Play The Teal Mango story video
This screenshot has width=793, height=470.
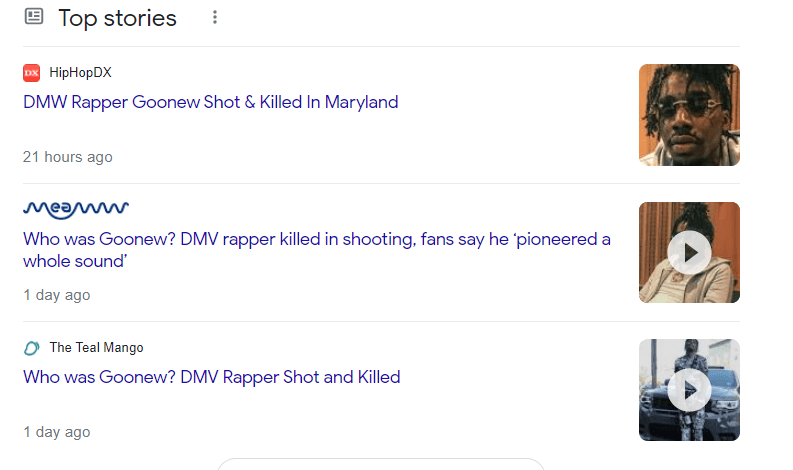(x=689, y=390)
